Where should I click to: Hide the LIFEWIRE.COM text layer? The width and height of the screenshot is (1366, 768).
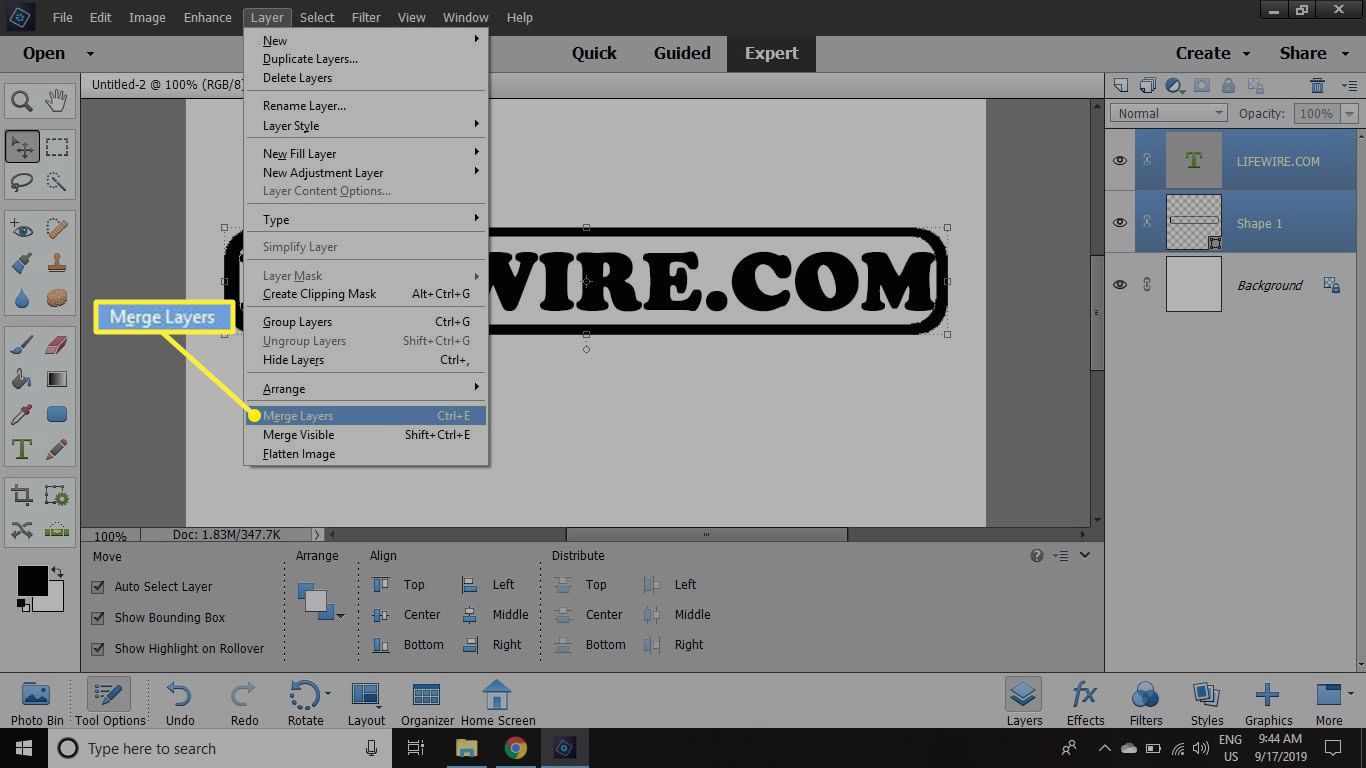coord(1120,161)
